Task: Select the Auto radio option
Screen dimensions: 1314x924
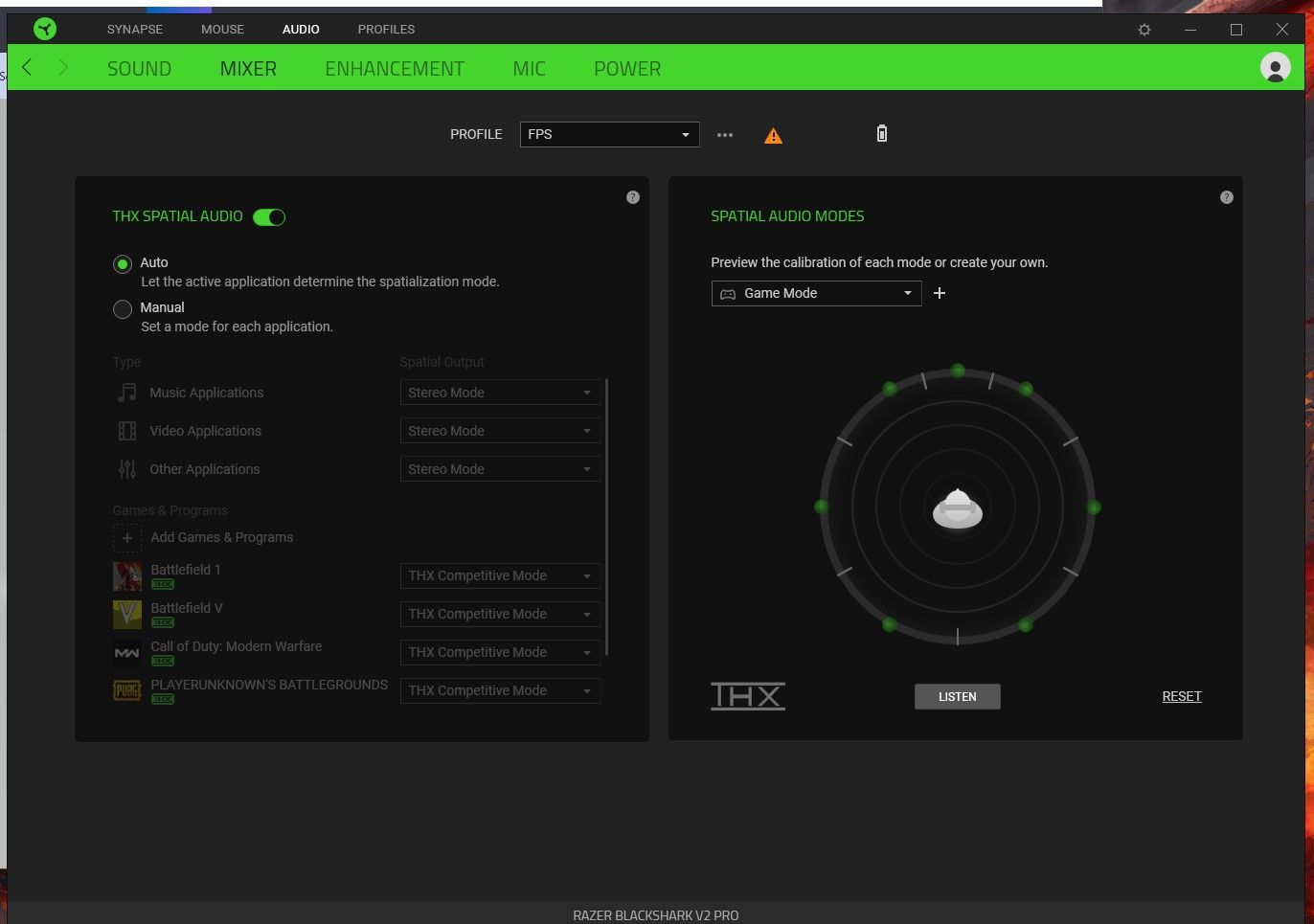Action: click(123, 264)
